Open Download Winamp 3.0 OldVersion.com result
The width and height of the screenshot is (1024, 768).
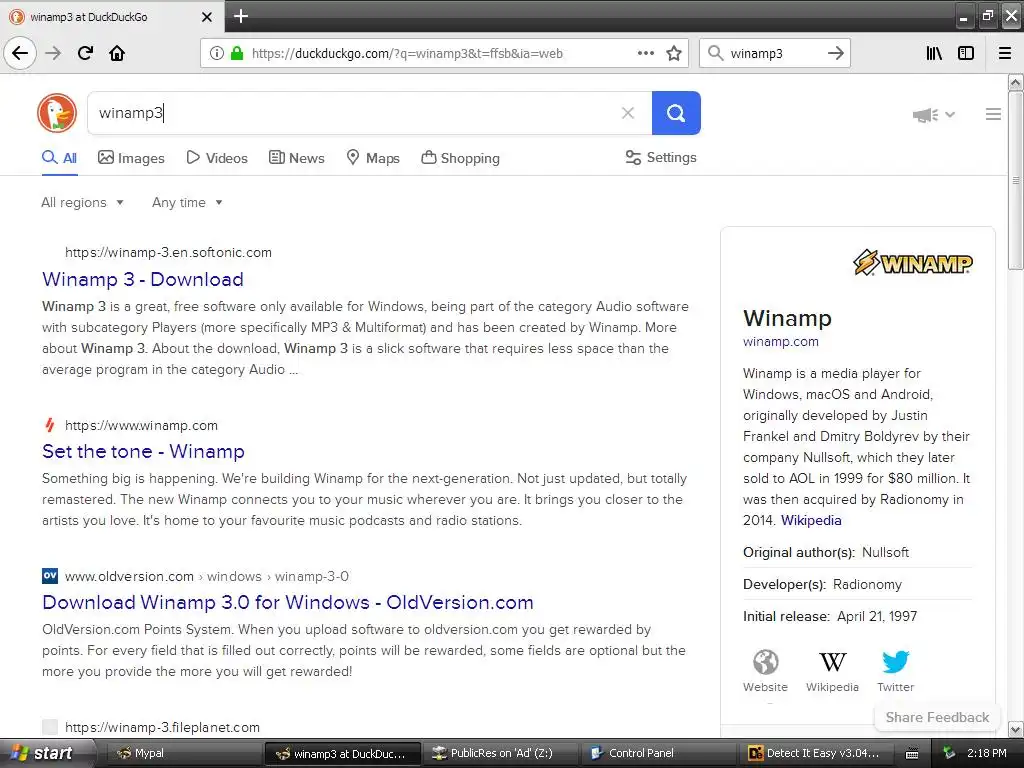pyautogui.click(x=287, y=602)
